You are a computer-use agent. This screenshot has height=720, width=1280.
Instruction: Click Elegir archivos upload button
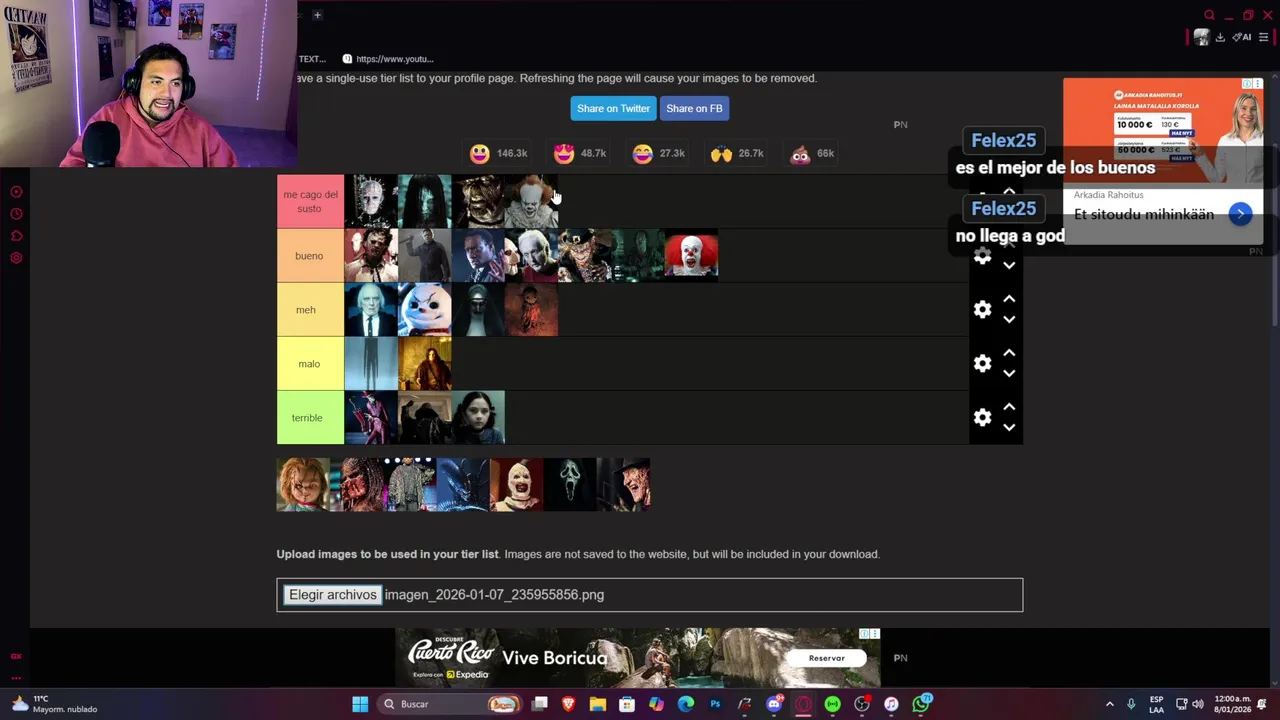pyautogui.click(x=333, y=595)
